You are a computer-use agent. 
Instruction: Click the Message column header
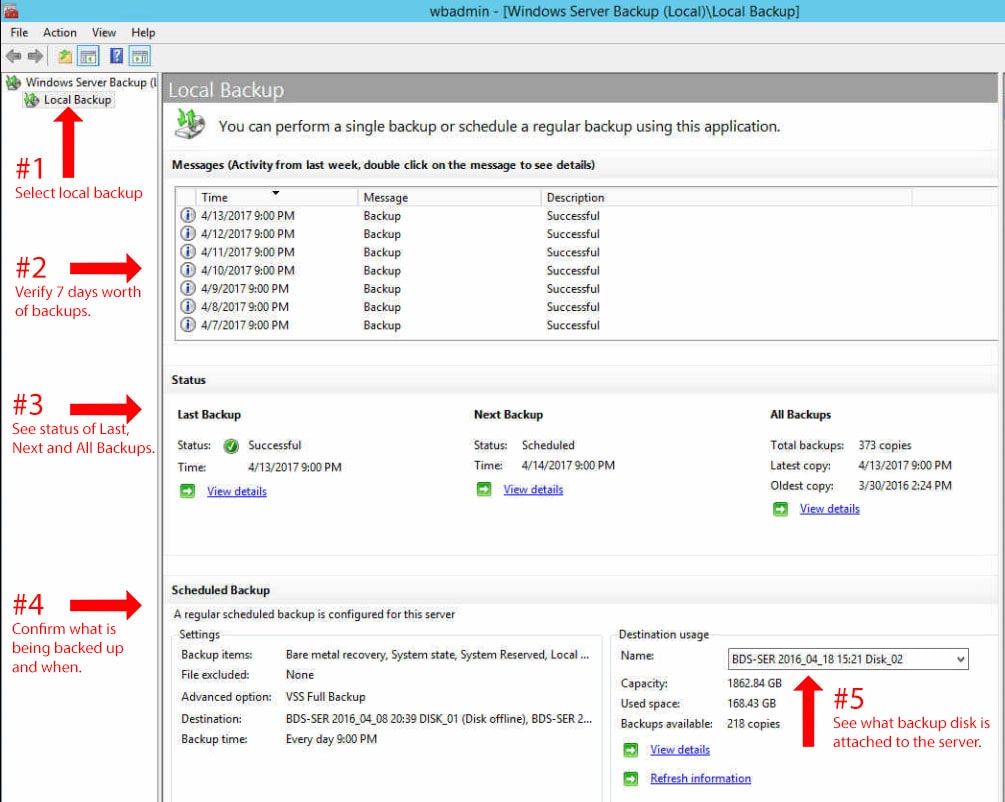449,197
